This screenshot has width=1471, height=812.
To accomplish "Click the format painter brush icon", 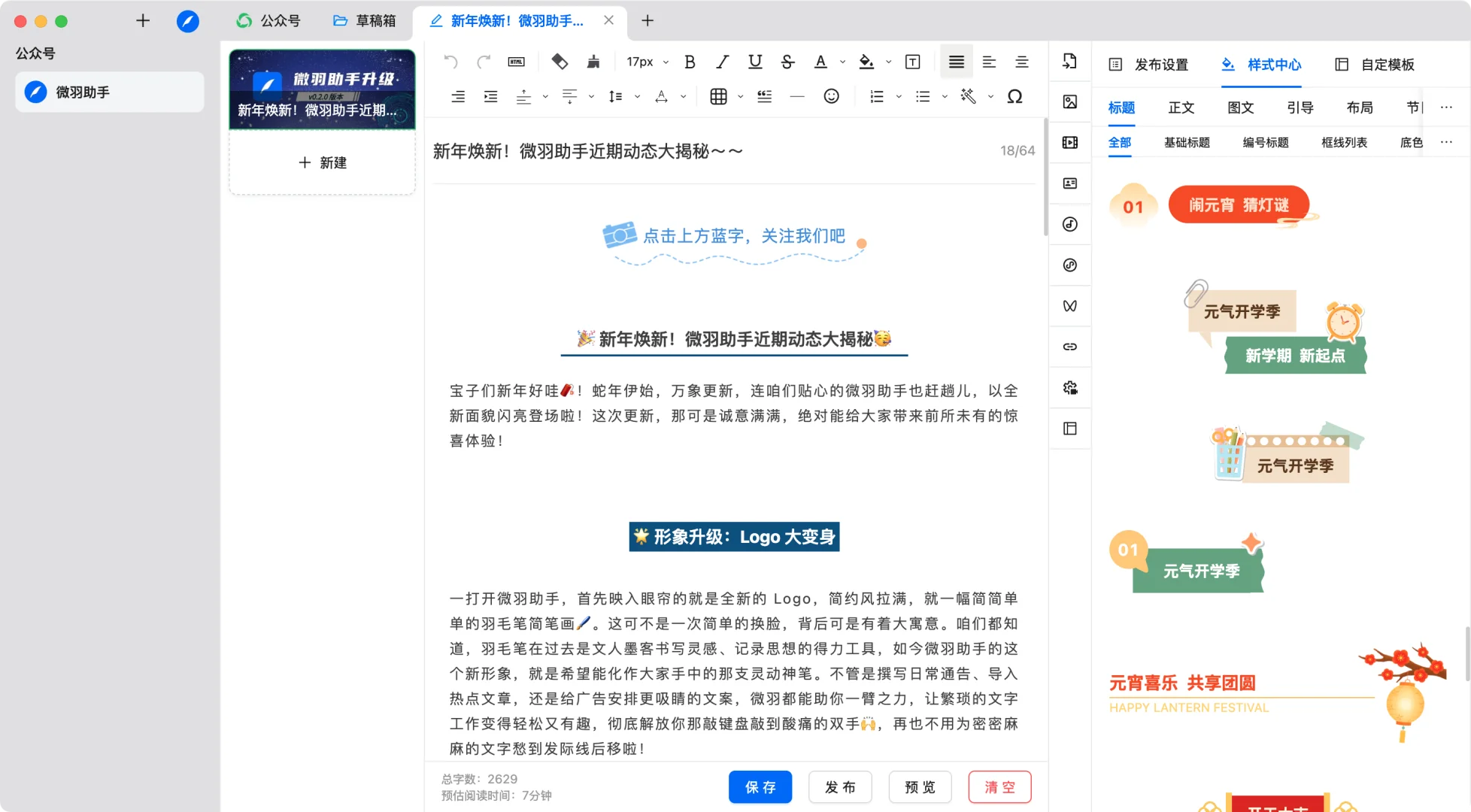I will tap(593, 61).
